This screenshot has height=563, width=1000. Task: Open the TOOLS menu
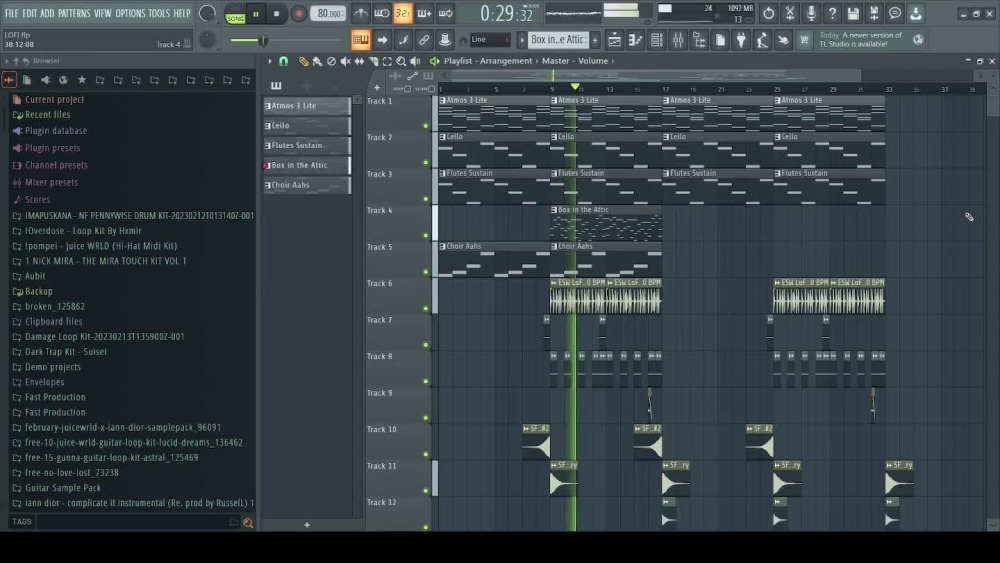tap(159, 13)
